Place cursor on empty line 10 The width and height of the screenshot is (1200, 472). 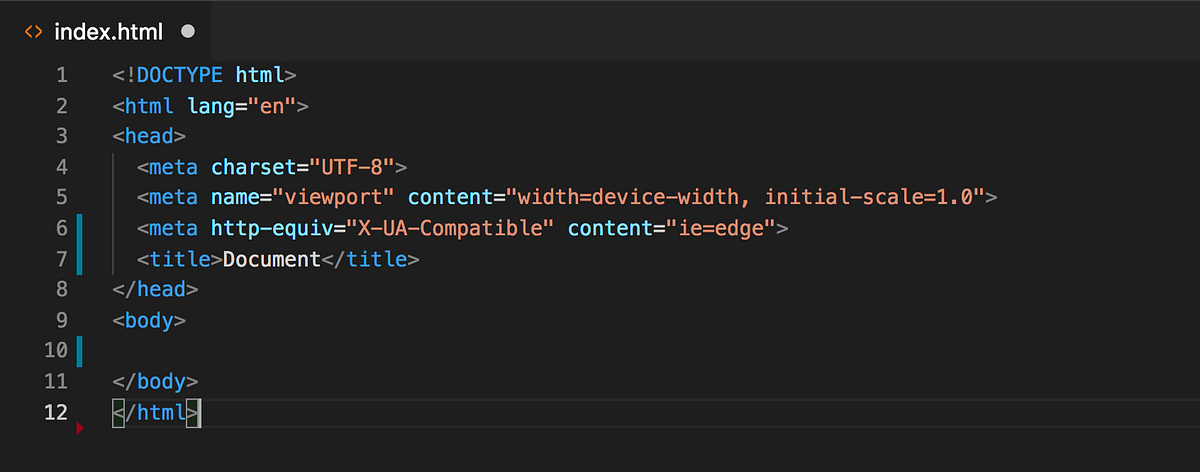(x=640, y=350)
